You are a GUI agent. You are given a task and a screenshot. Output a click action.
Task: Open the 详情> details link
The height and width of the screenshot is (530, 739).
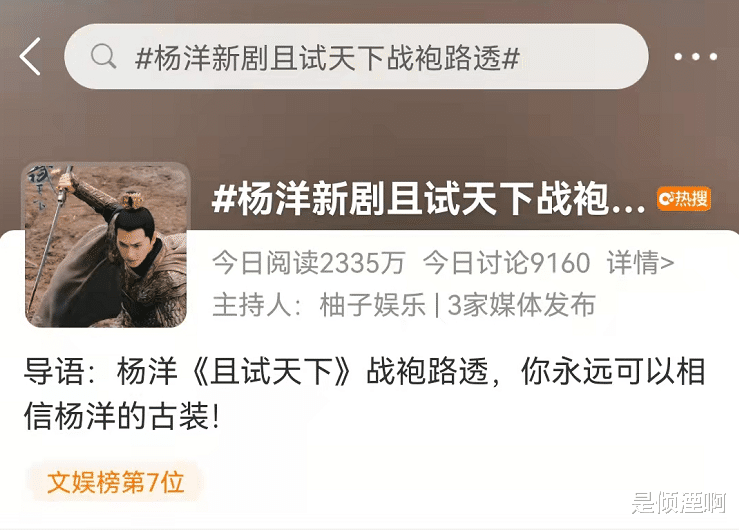pos(640,262)
